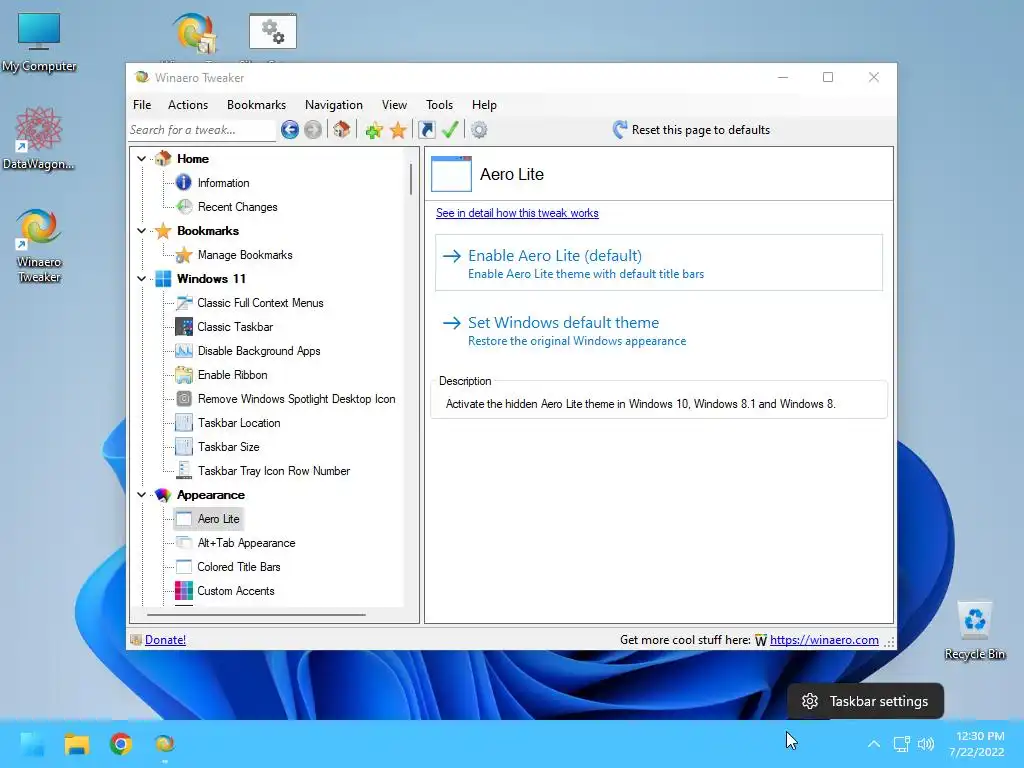Click the Colored Title Bars tree icon
This screenshot has height=768, width=1024.
pos(184,567)
